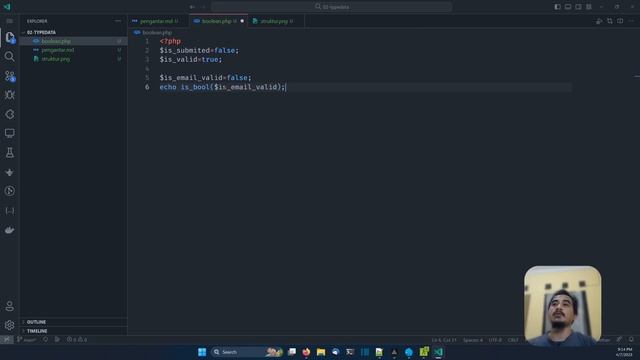Click the brackets icon in activity bar
The height and width of the screenshot is (360, 640).
point(10,211)
